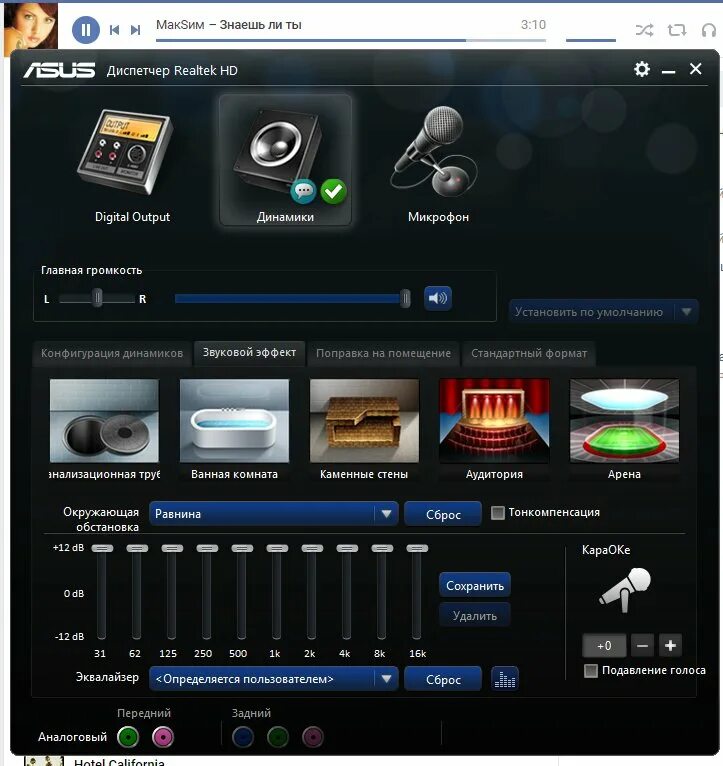This screenshot has height=766, width=723.
Task: Click the album art in music player
Action: click(31, 27)
